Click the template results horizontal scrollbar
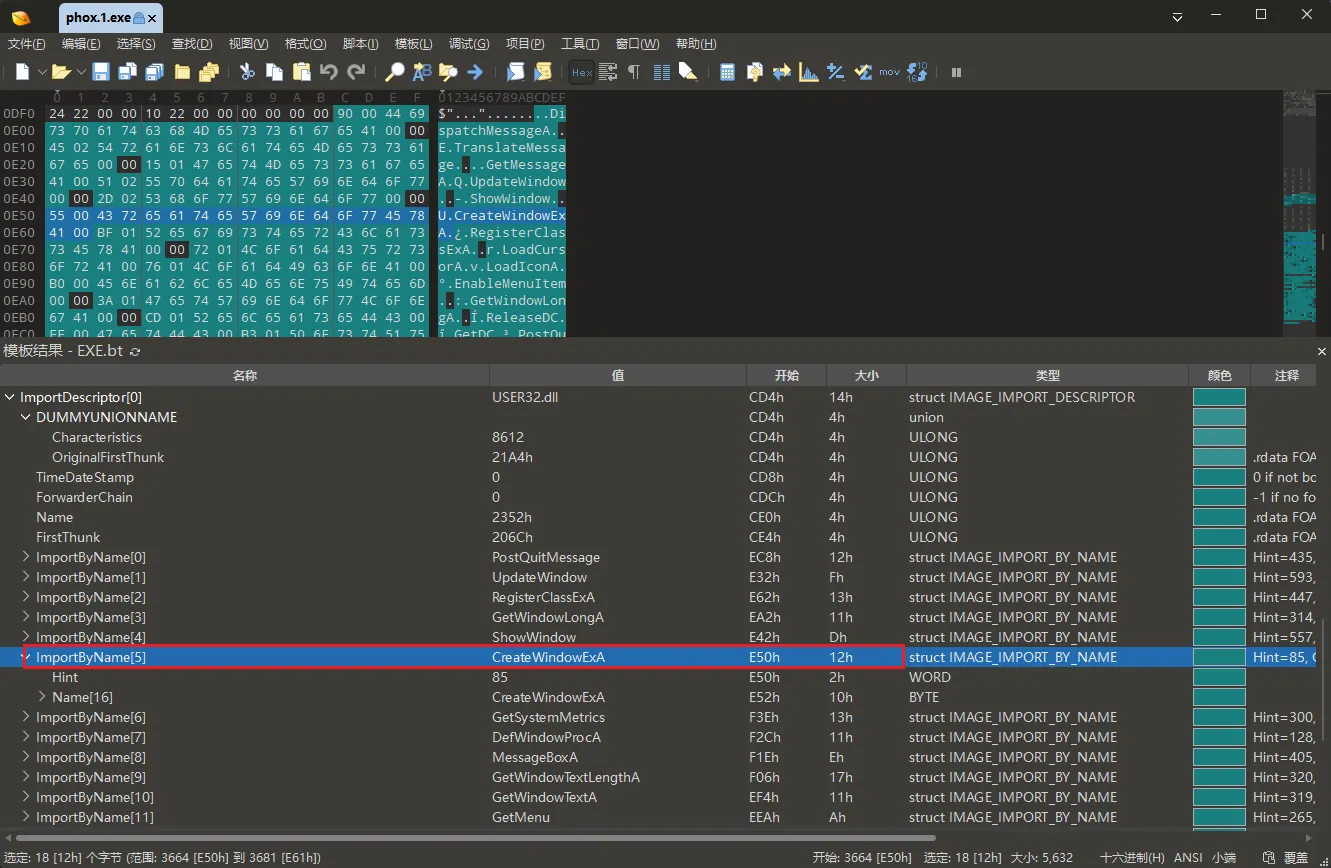 (x=475, y=837)
